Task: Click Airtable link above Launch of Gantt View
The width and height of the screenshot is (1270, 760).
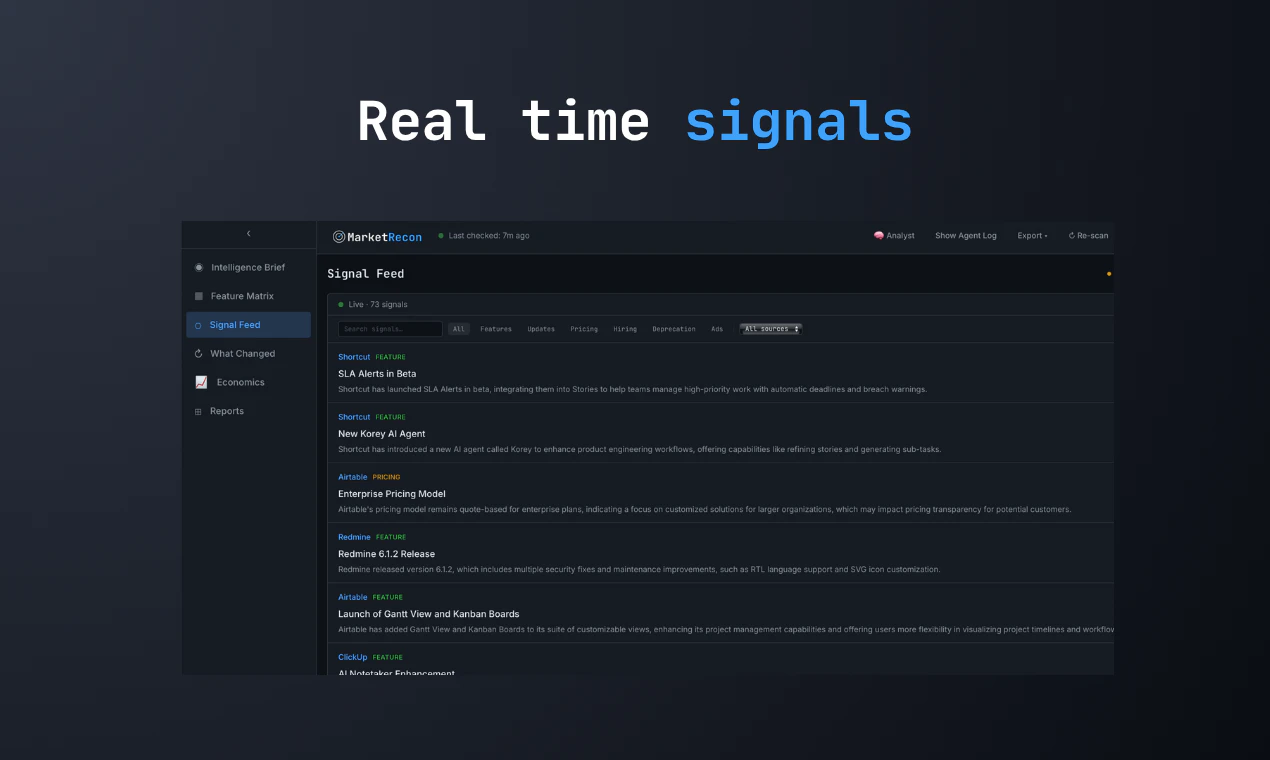Action: point(353,597)
